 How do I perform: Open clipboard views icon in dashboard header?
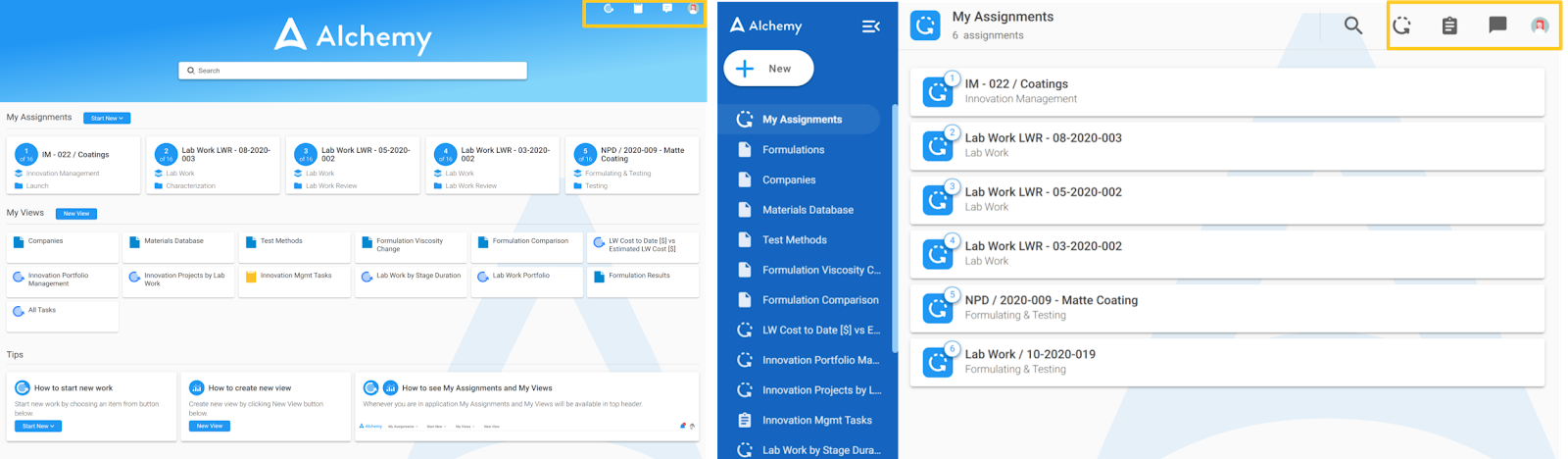(x=638, y=9)
